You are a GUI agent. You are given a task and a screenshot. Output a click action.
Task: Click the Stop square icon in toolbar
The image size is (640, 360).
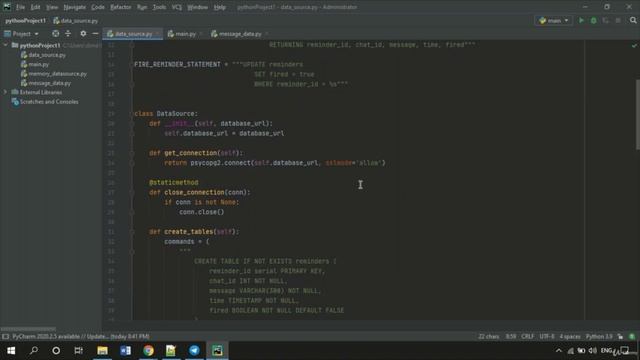[x=618, y=20]
